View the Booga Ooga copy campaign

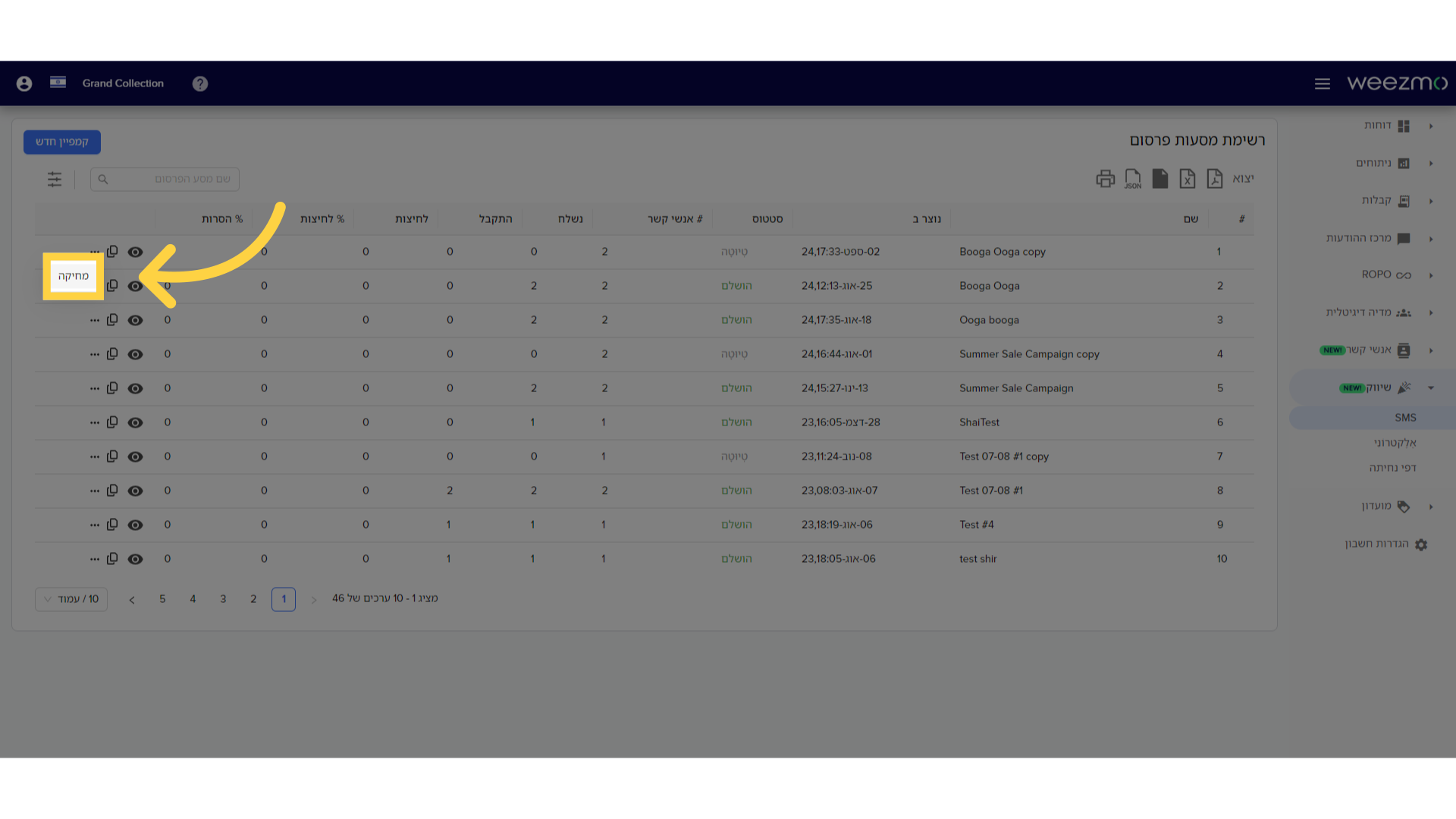point(135,252)
